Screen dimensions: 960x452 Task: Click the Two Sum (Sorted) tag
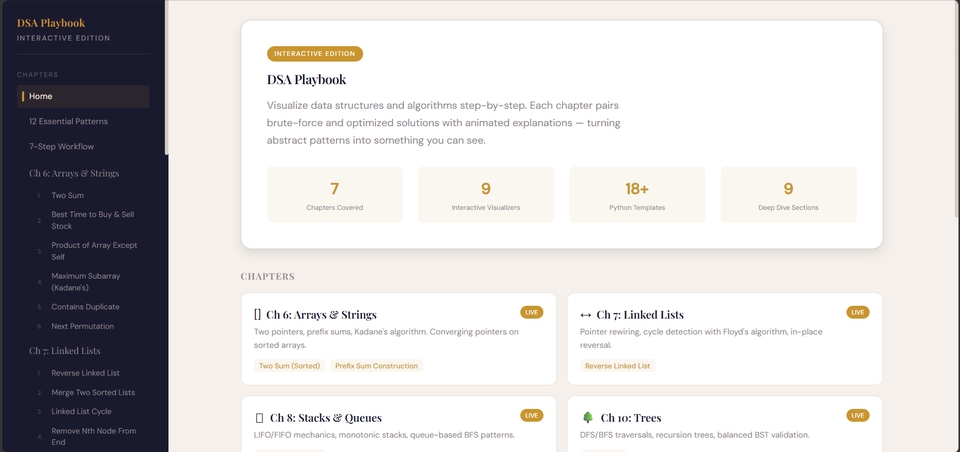coord(290,366)
